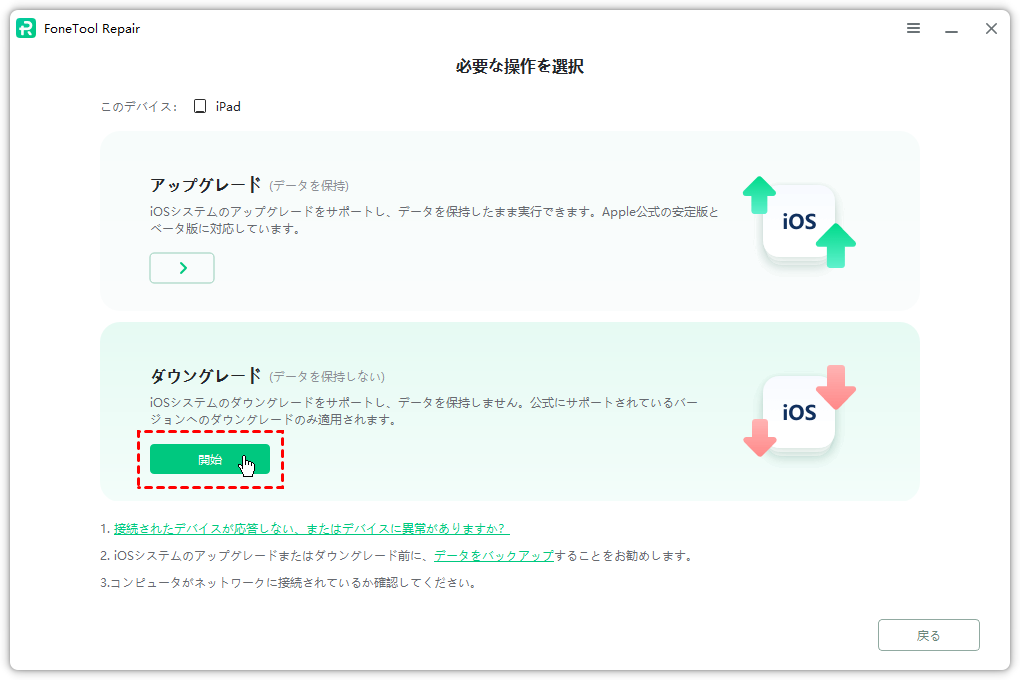Click the downgrade iOS illustration with red arrows
1020x680 pixels.
click(799, 411)
